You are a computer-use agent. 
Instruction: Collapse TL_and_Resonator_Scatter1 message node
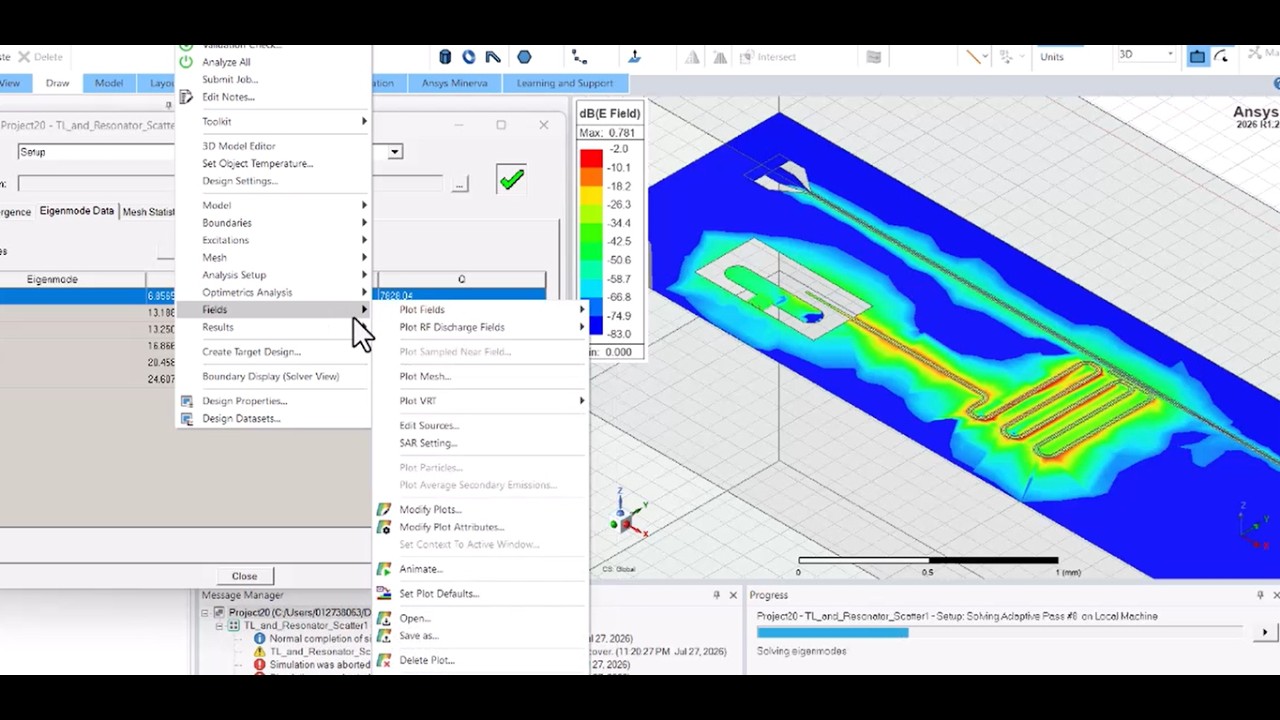coord(220,626)
